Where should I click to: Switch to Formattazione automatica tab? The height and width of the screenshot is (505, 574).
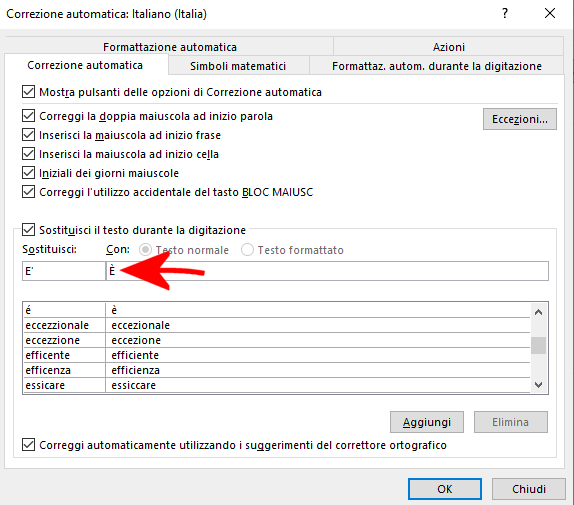click(x=170, y=47)
